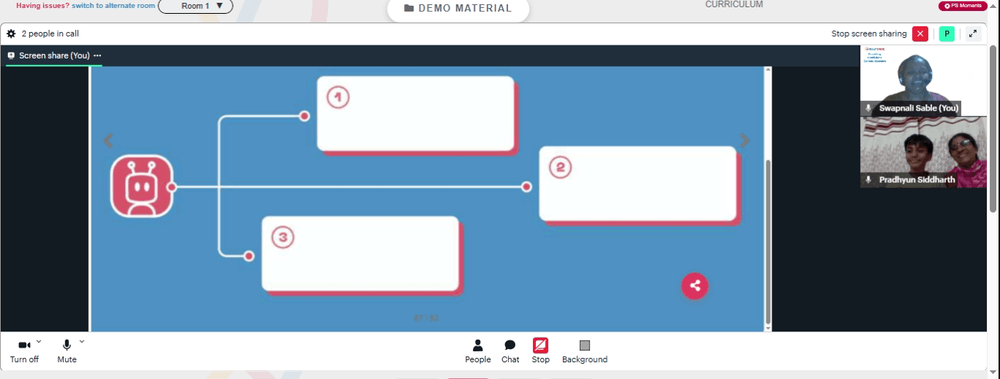The image size is (1000, 379).
Task: Open the People panel
Action: click(478, 351)
